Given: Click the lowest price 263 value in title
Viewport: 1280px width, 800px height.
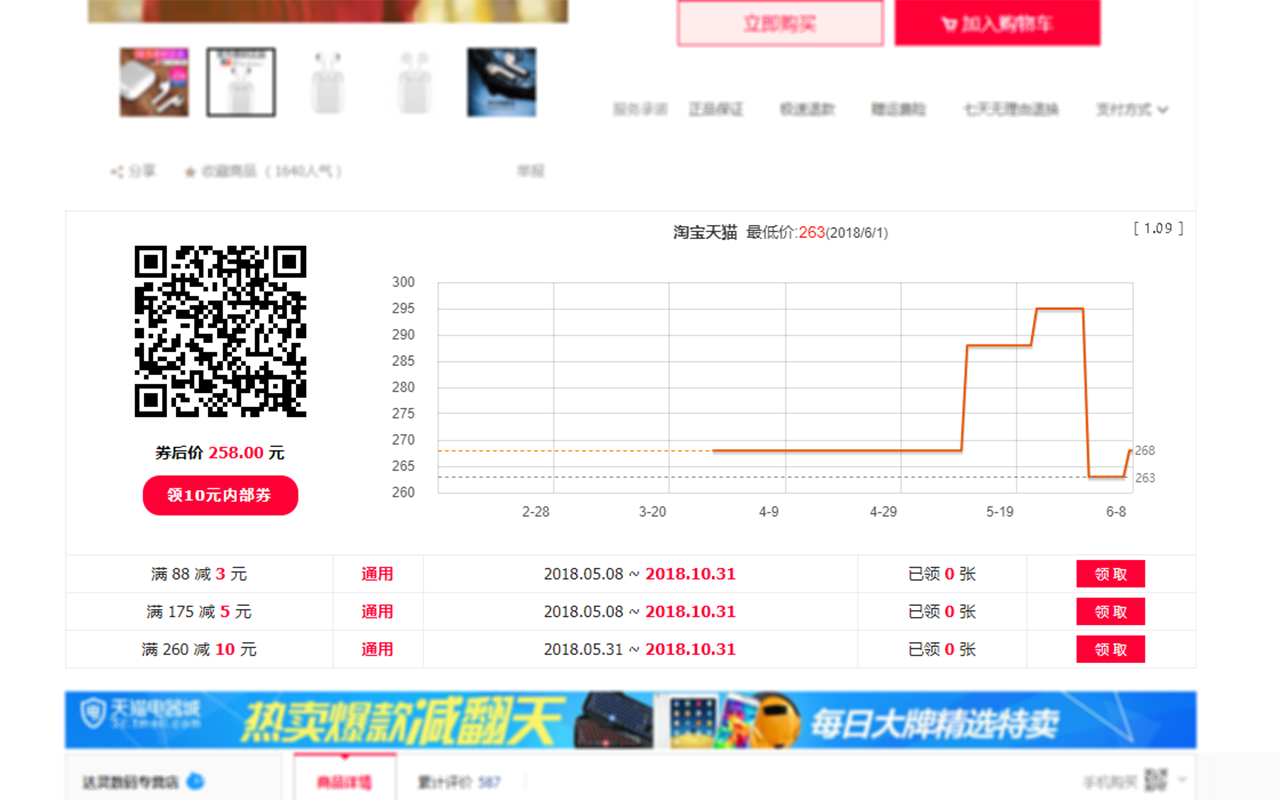Looking at the screenshot, I should point(812,232).
